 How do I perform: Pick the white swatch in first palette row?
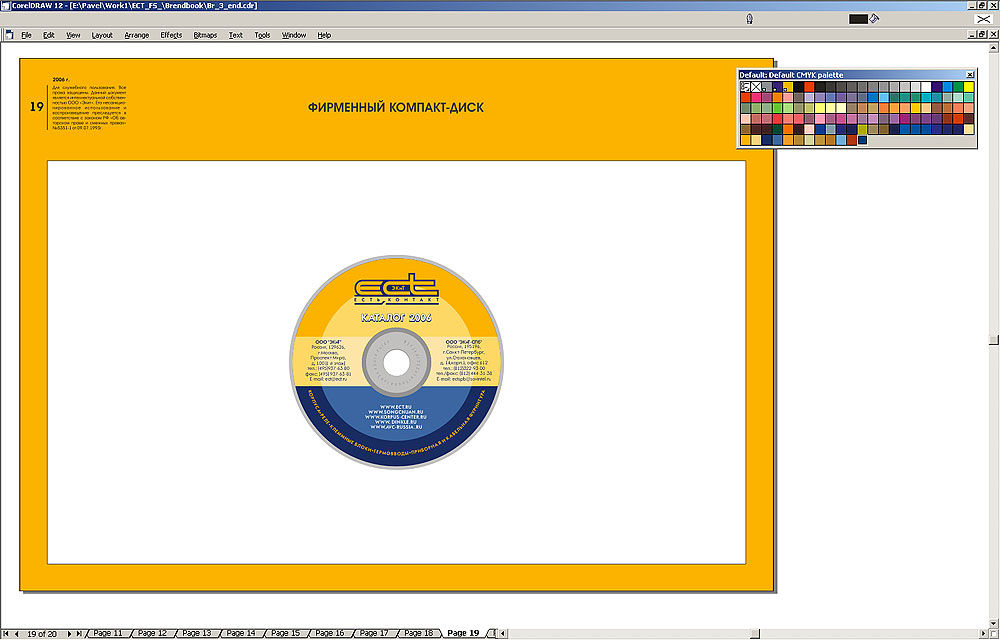(x=926, y=87)
